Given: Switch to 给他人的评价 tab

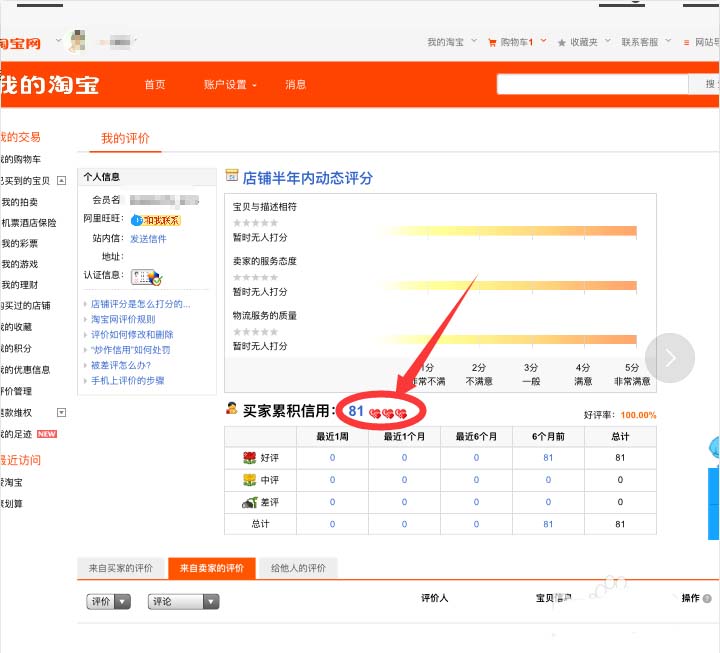Looking at the screenshot, I should (x=298, y=569).
